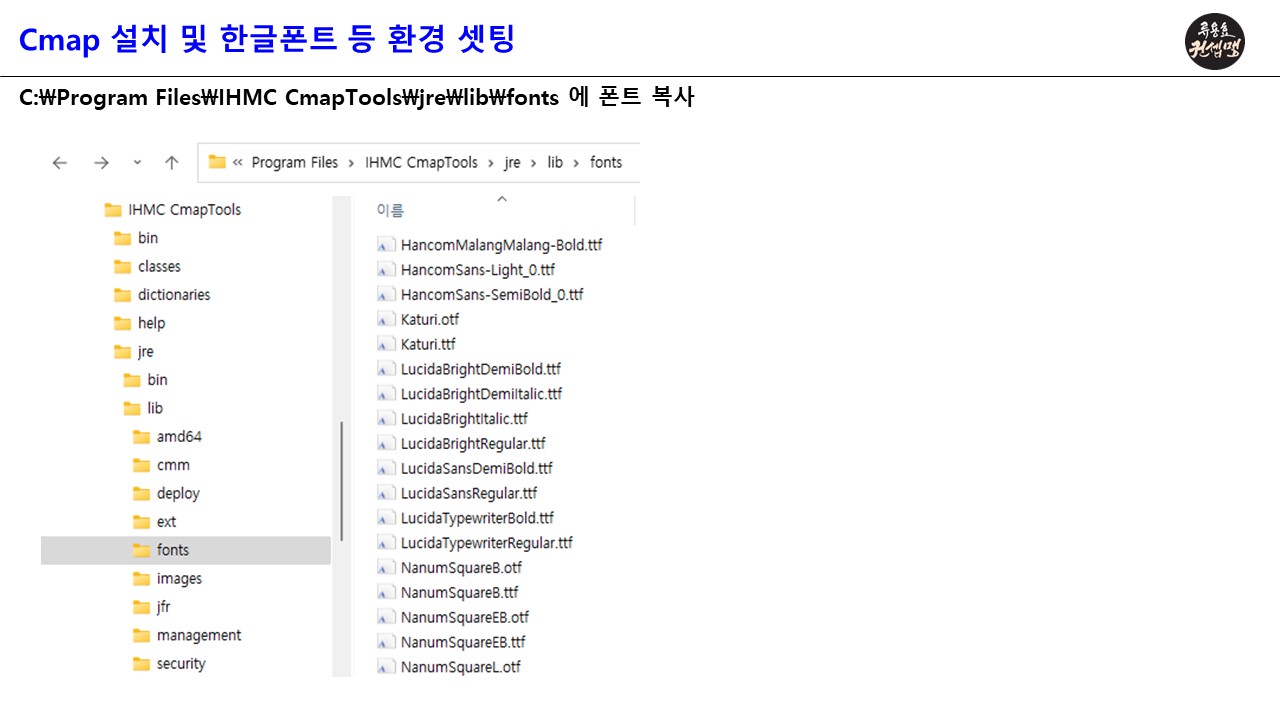The image size is (1280, 720).
Task: Open chevron between jre and lib
Action: [534, 163]
